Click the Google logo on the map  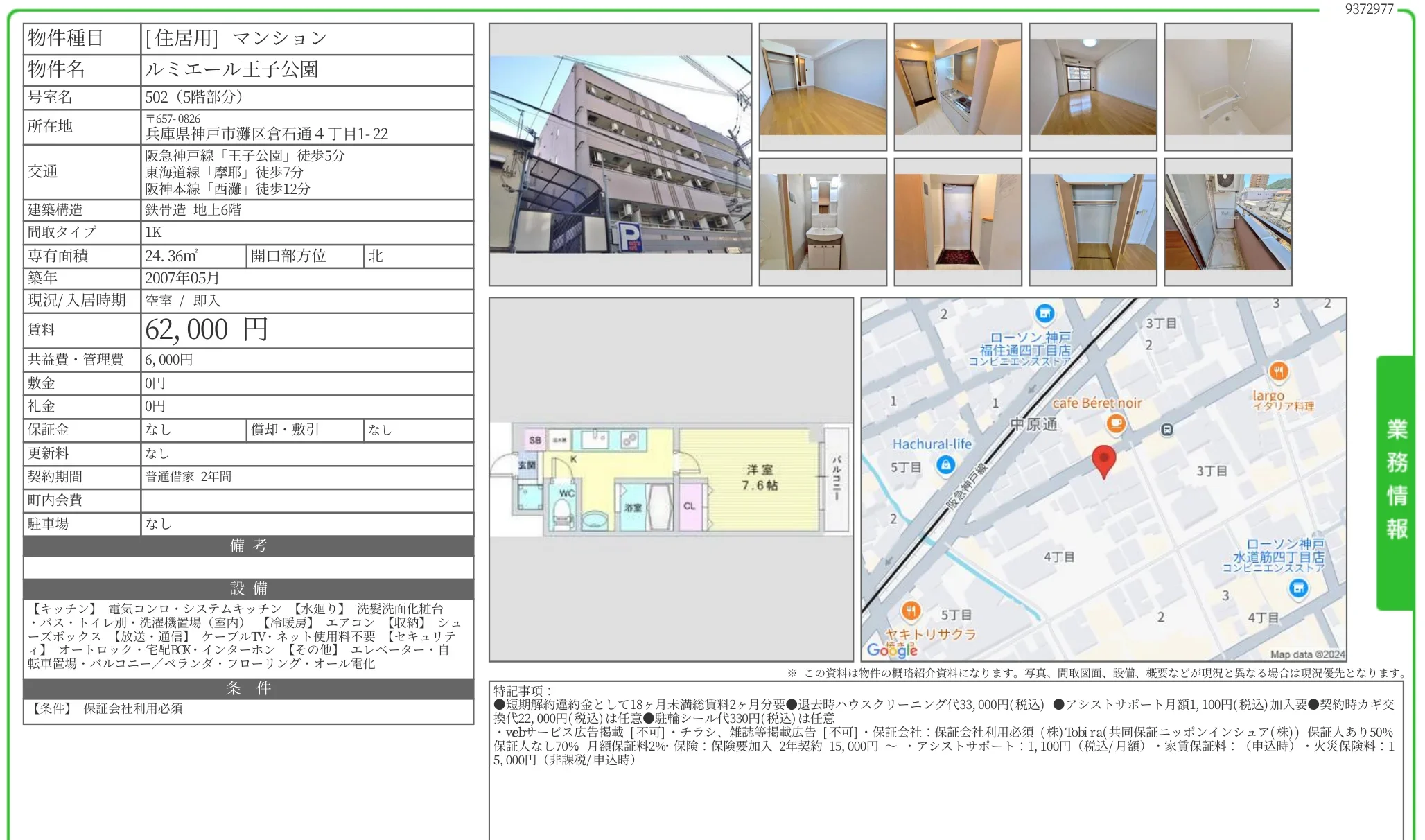(x=892, y=649)
